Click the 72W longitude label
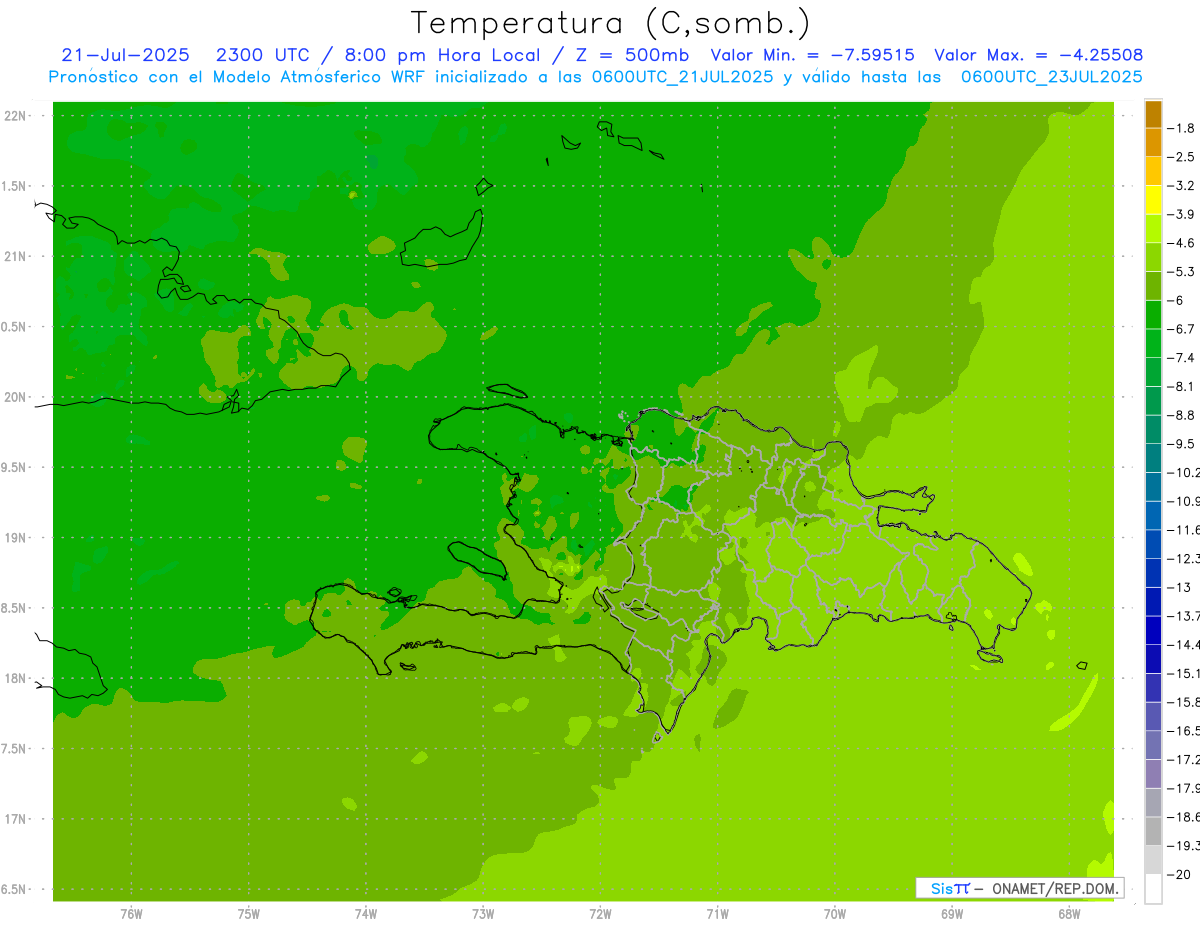This screenshot has width=1200, height=927. click(601, 914)
